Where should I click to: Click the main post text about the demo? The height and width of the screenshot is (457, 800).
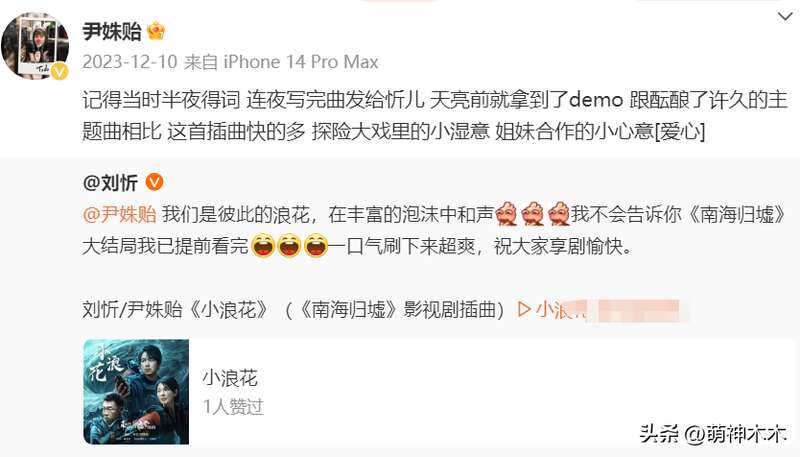(435, 115)
